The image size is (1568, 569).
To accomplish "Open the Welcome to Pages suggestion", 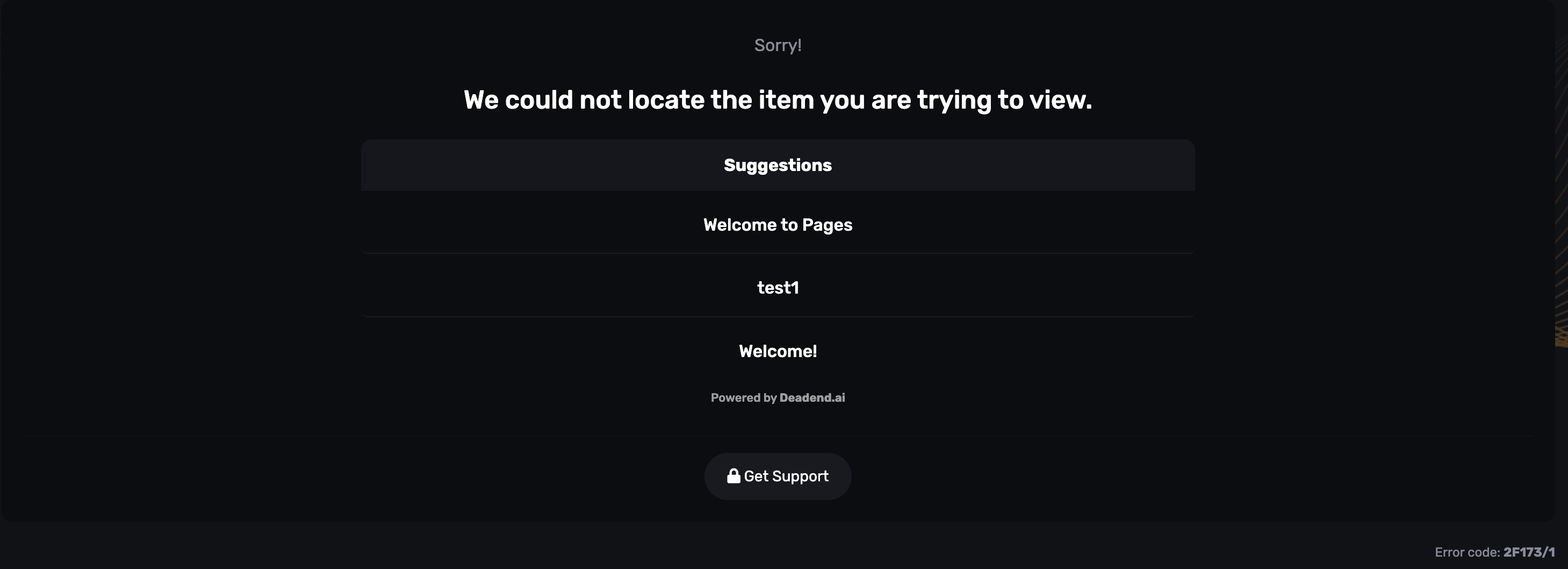I will point(778,224).
